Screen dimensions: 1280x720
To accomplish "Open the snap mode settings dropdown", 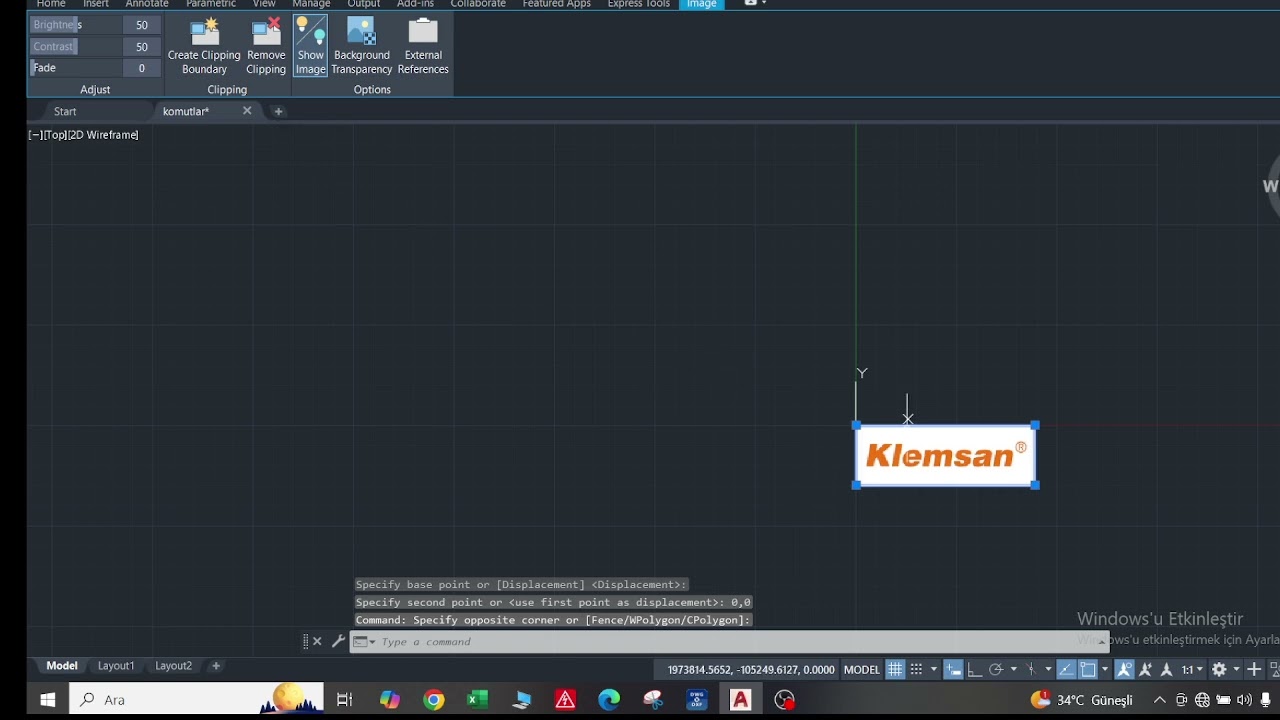I will (934, 670).
